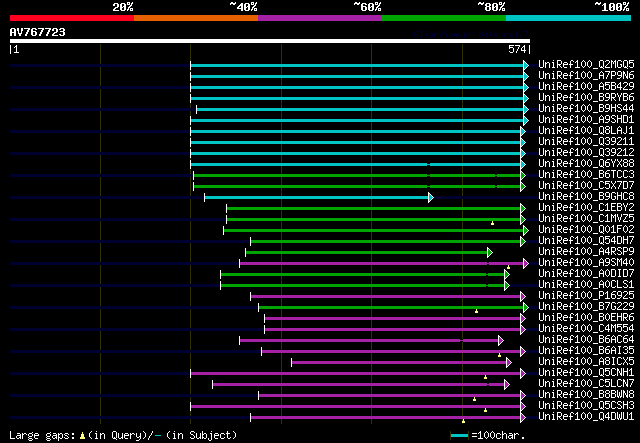Open hit UniRef100_A9SHD1
The width and height of the screenshot is (640, 443).
point(586,120)
